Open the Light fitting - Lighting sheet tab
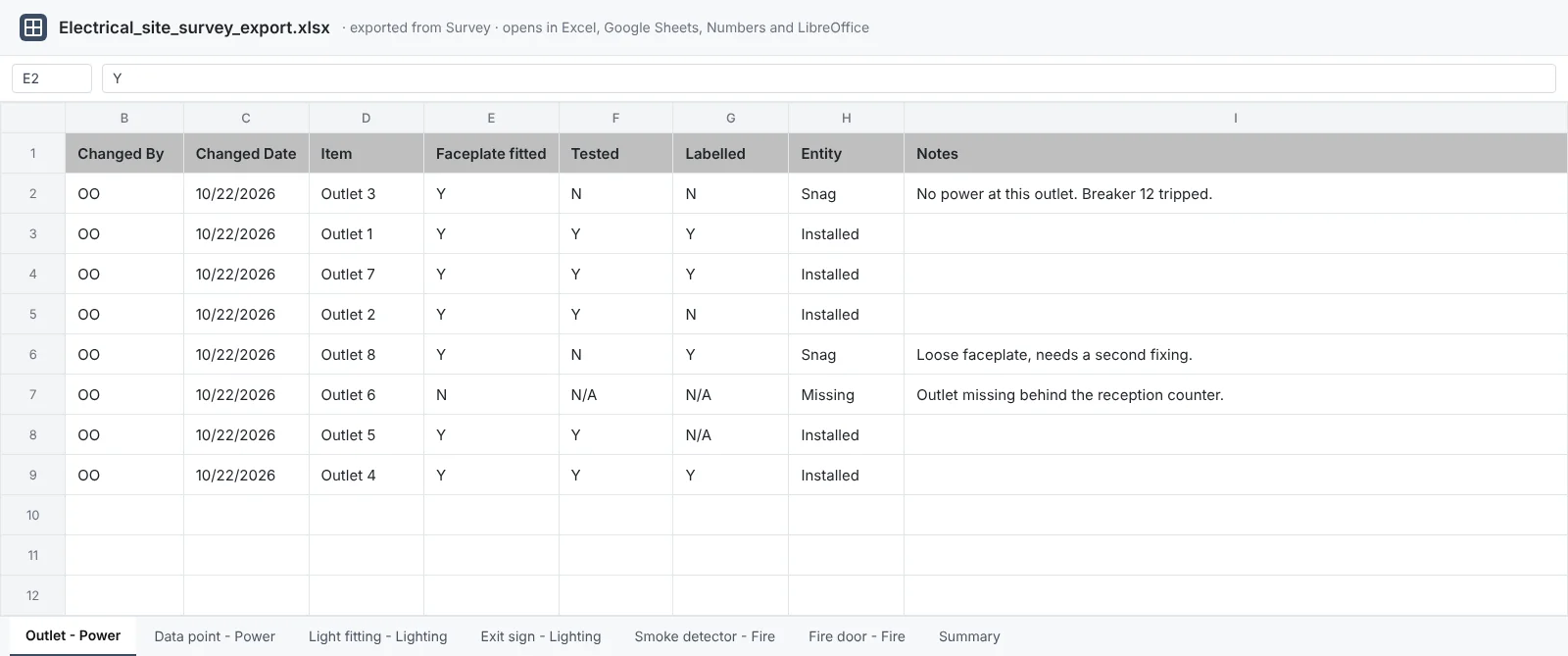This screenshot has width=1568, height=656. click(x=377, y=636)
